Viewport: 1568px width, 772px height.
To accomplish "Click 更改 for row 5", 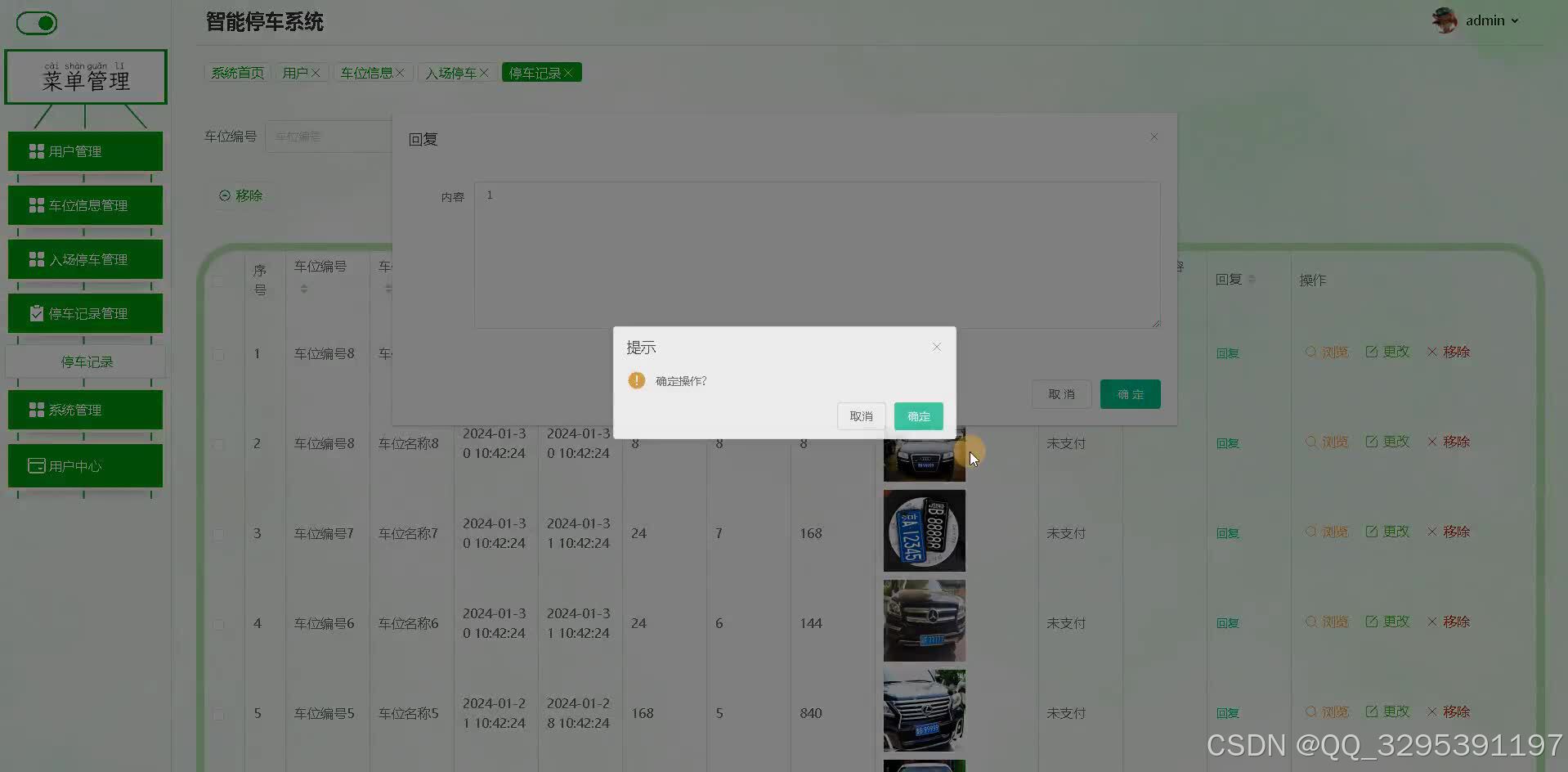I will (1387, 711).
